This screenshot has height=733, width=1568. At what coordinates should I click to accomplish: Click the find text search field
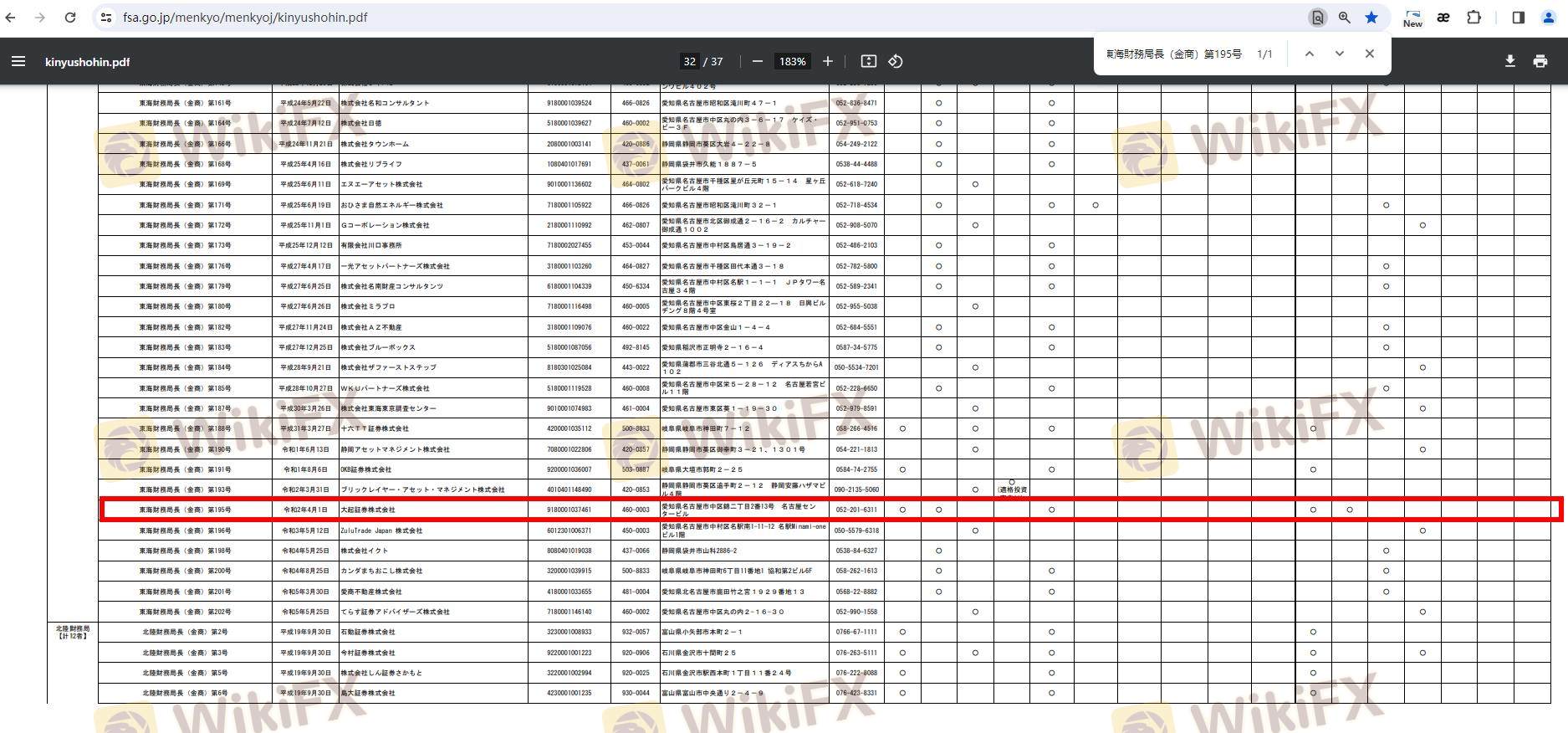[x=1173, y=54]
